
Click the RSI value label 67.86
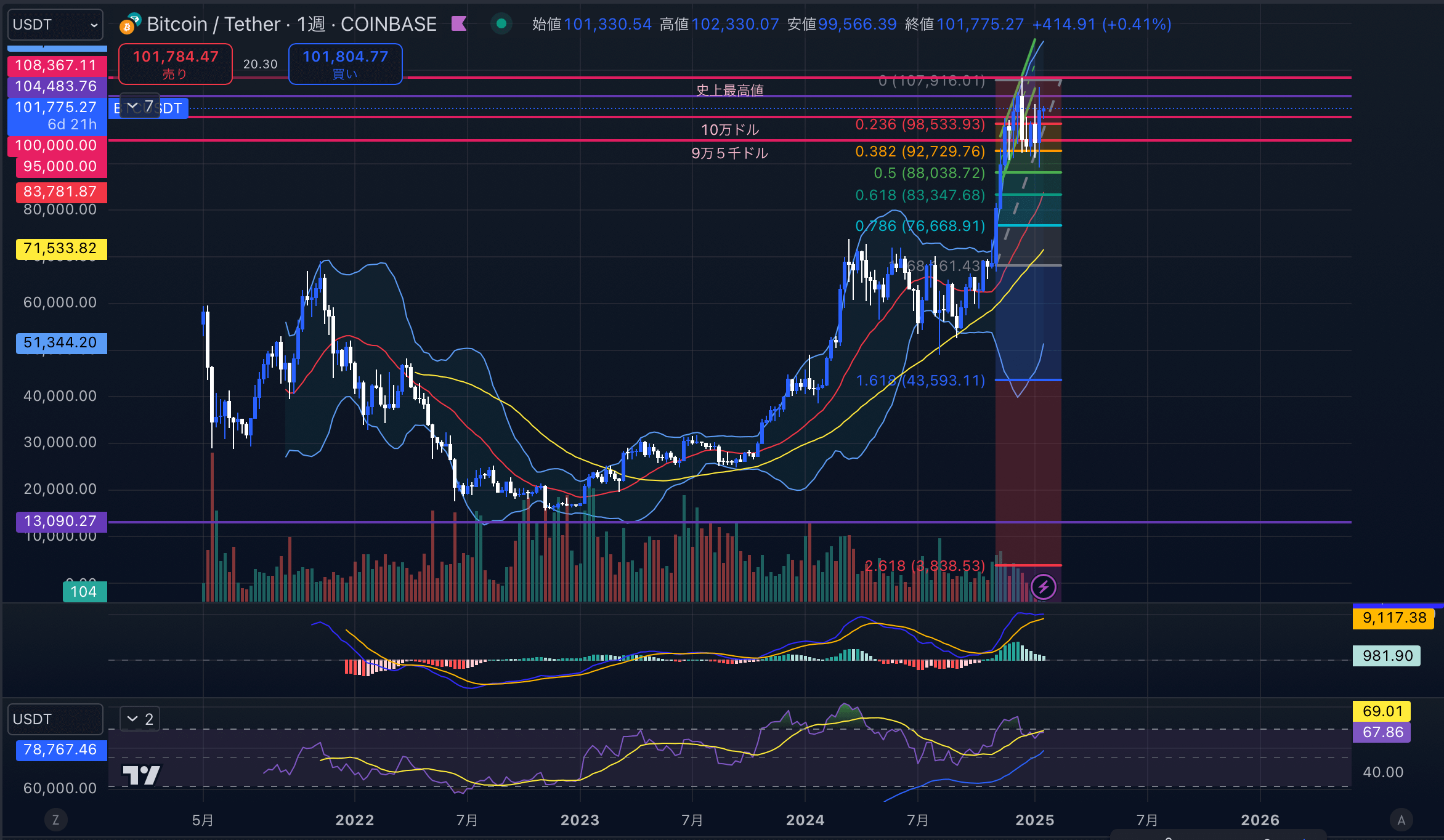tap(1382, 732)
